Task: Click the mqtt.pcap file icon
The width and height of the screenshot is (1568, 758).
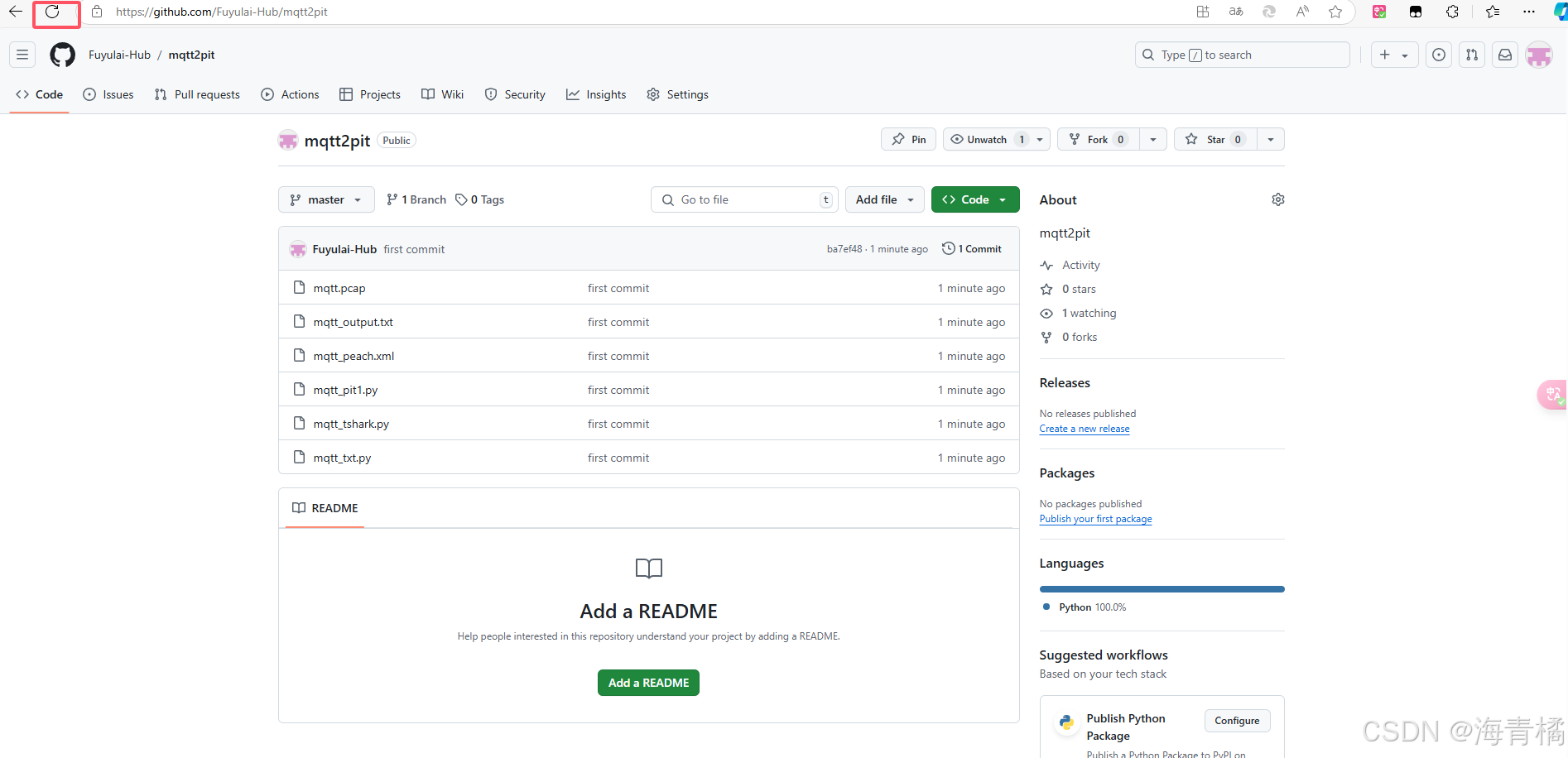Action: point(299,287)
